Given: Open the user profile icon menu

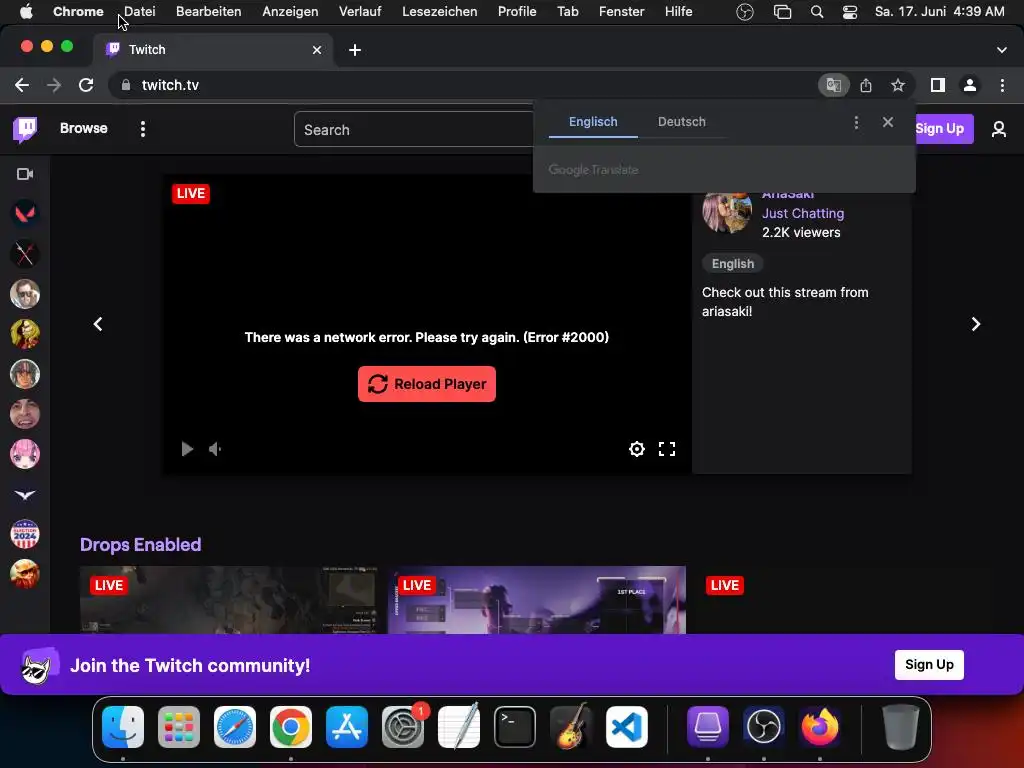Looking at the screenshot, I should 999,129.
